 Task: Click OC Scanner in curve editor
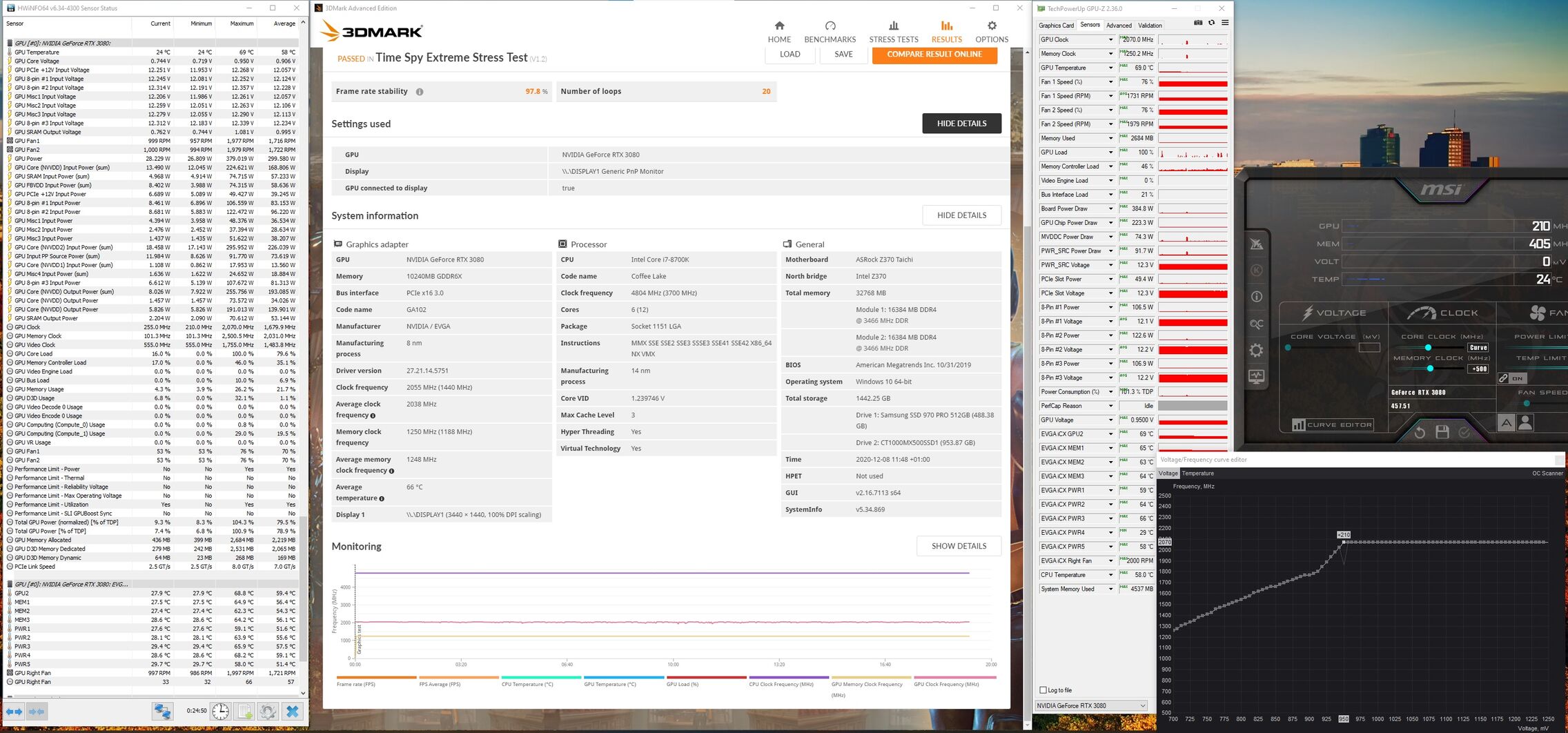(x=1547, y=473)
